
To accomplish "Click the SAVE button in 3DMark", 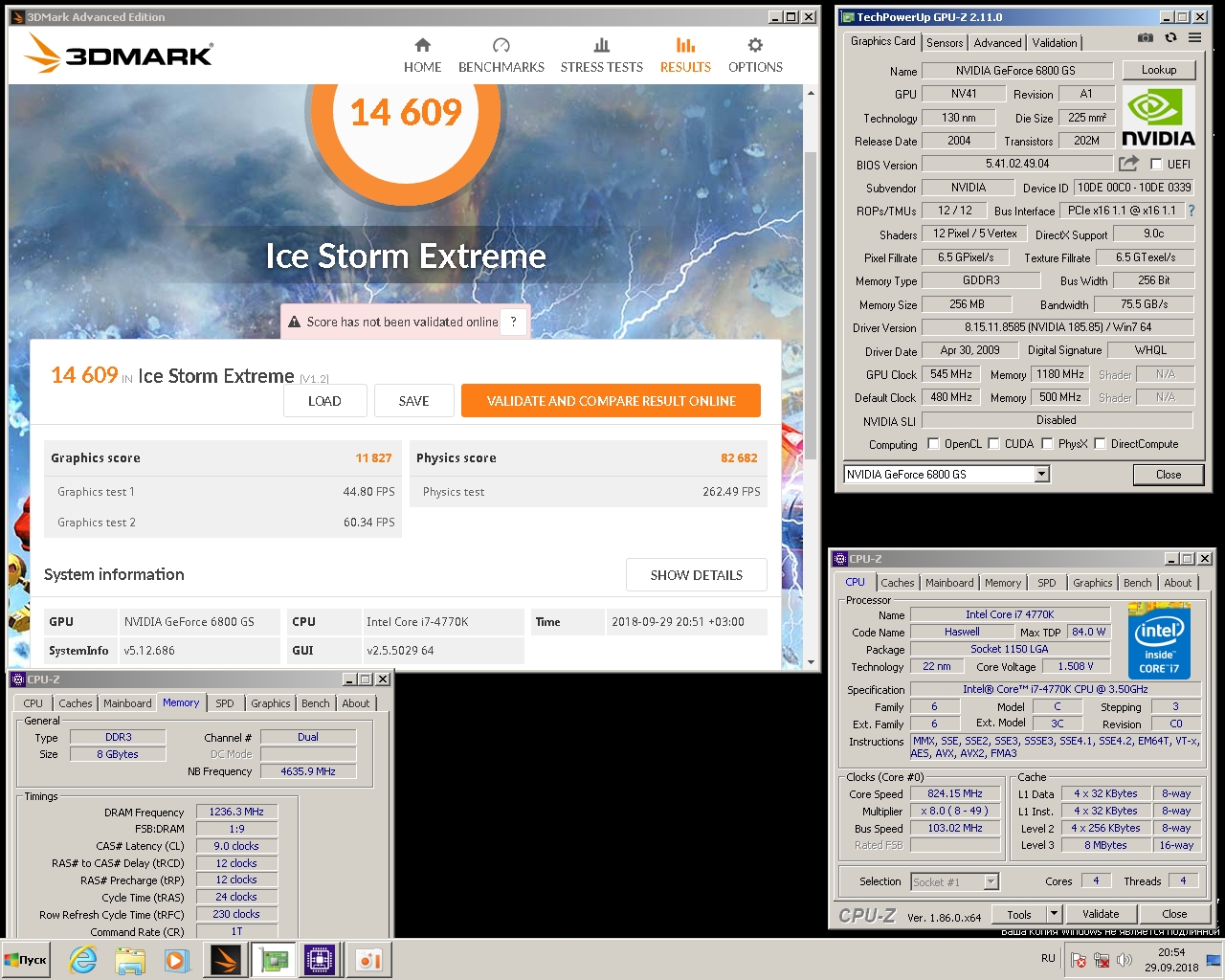I will click(413, 401).
